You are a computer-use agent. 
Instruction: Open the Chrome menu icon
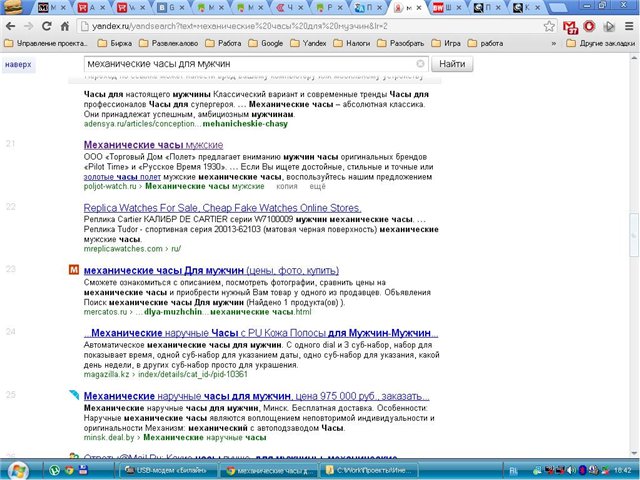pyautogui.click(x=627, y=26)
